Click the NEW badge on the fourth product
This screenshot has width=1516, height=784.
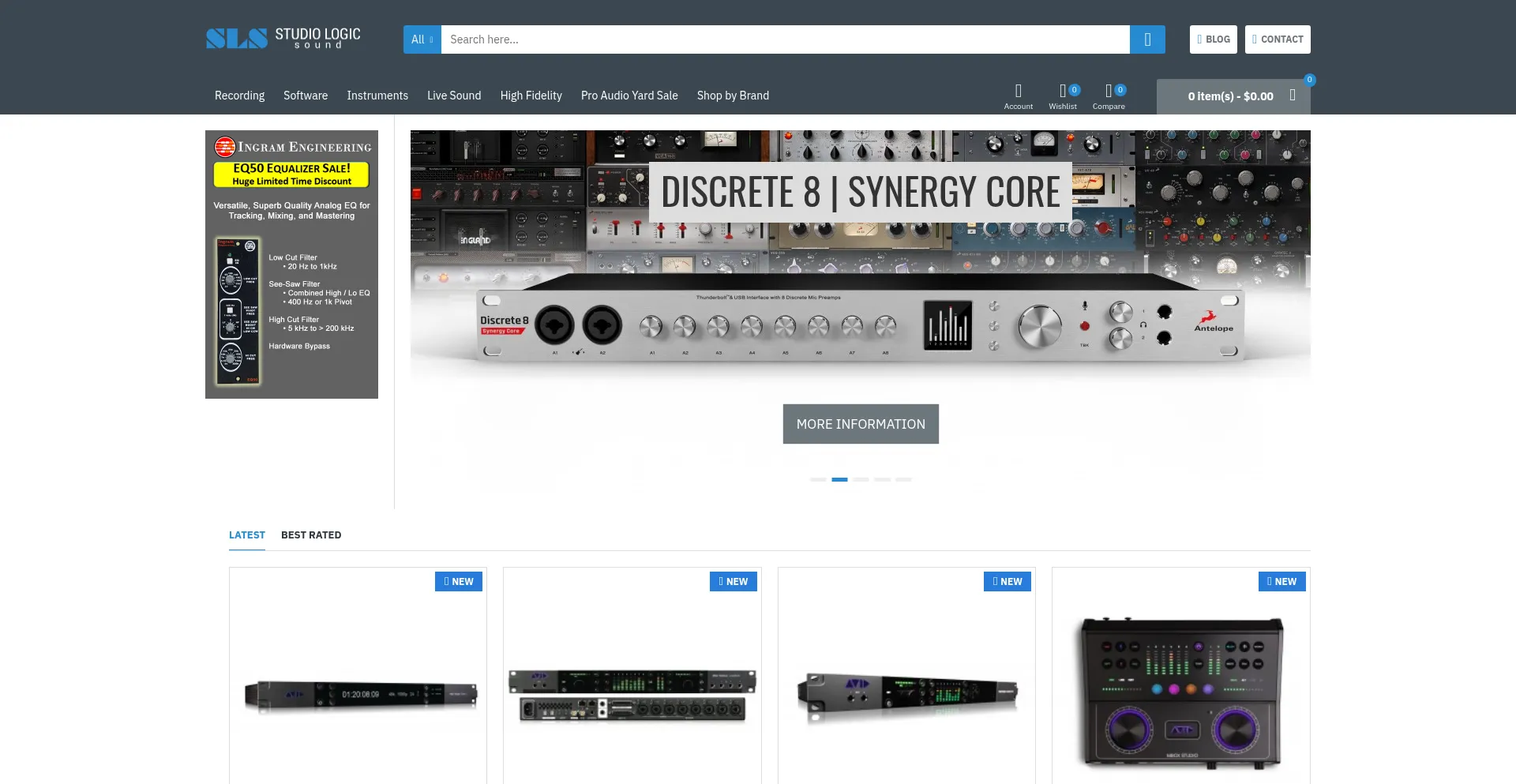1282,581
